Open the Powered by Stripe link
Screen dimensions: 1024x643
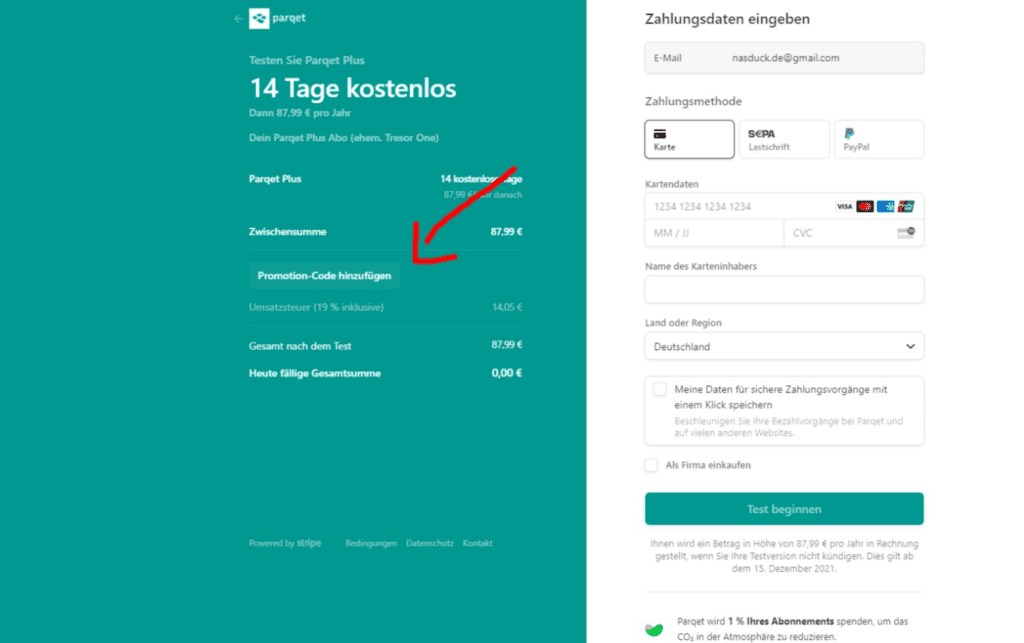click(x=285, y=543)
